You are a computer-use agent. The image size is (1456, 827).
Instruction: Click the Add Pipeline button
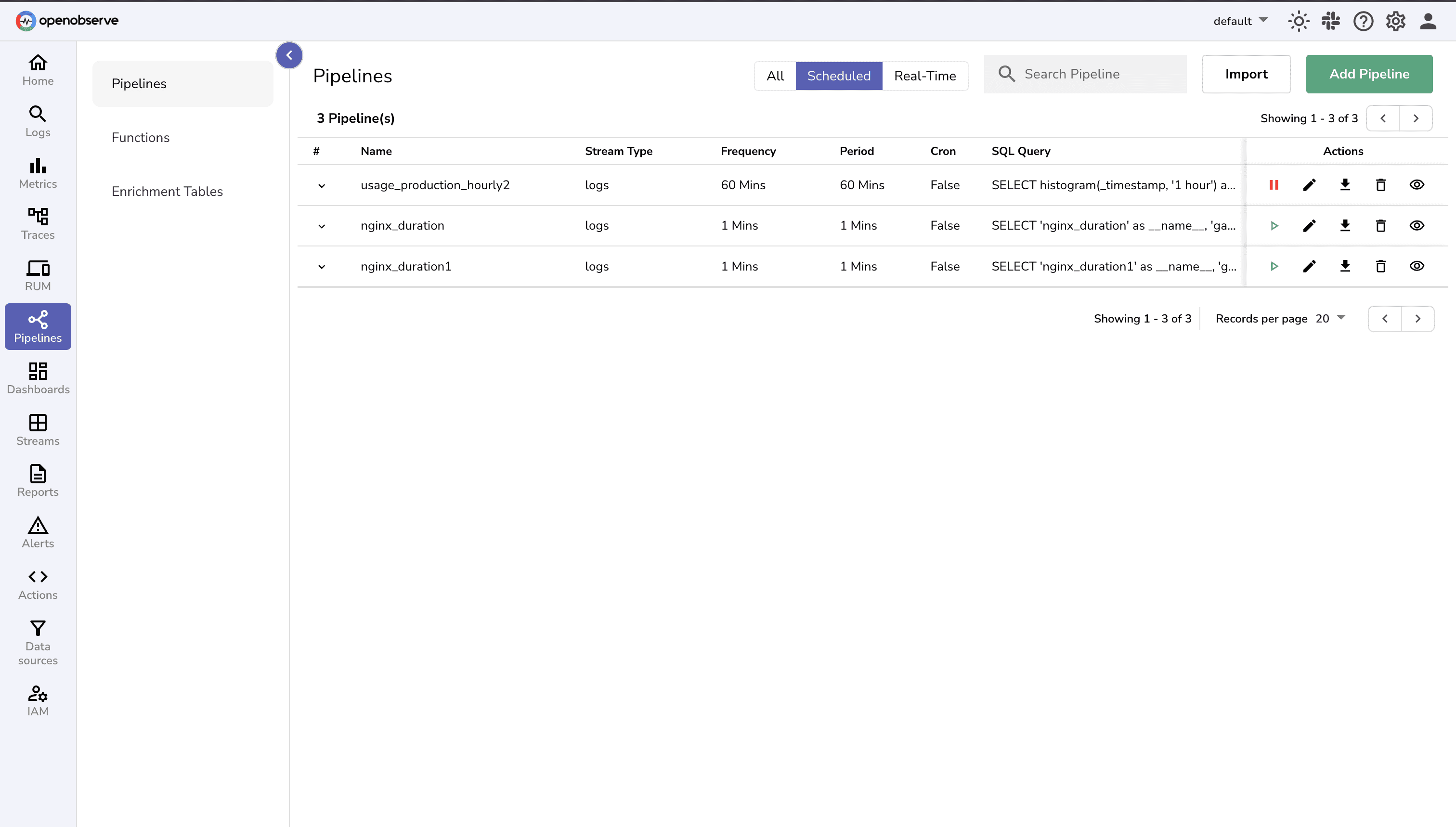[1369, 74]
